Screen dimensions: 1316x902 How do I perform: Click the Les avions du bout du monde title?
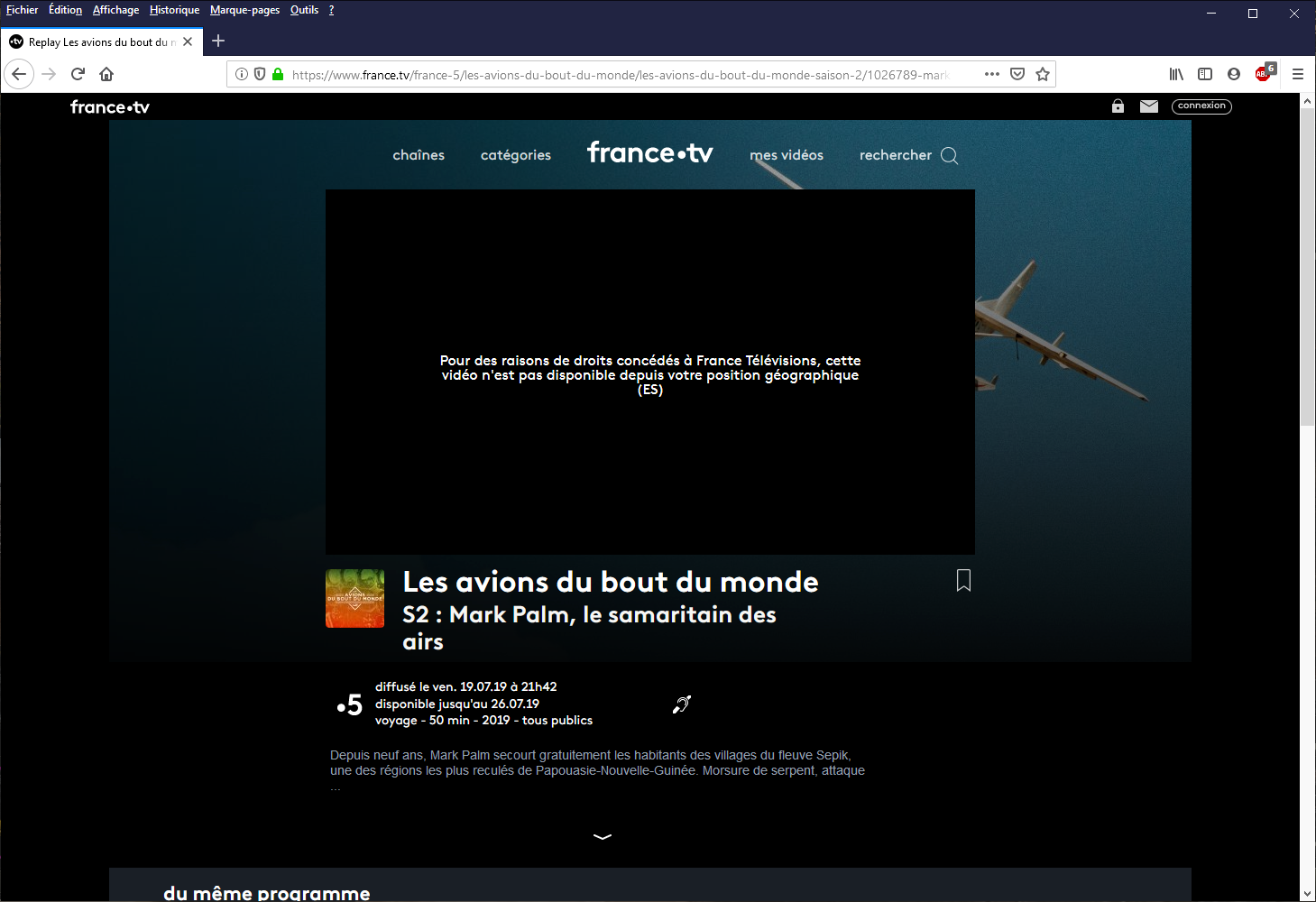click(611, 582)
